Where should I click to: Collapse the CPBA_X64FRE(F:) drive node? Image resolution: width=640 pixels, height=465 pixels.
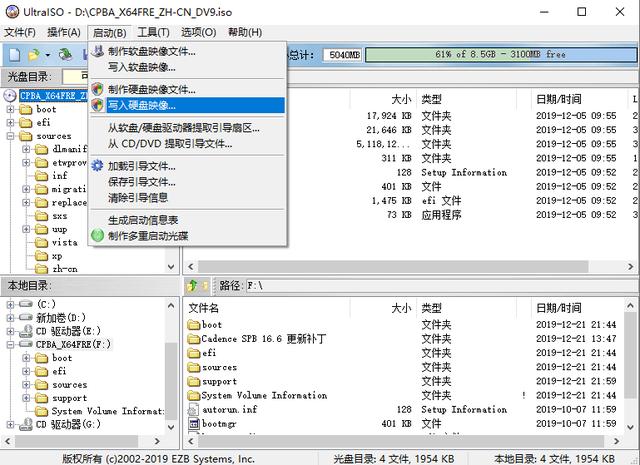click(11, 345)
